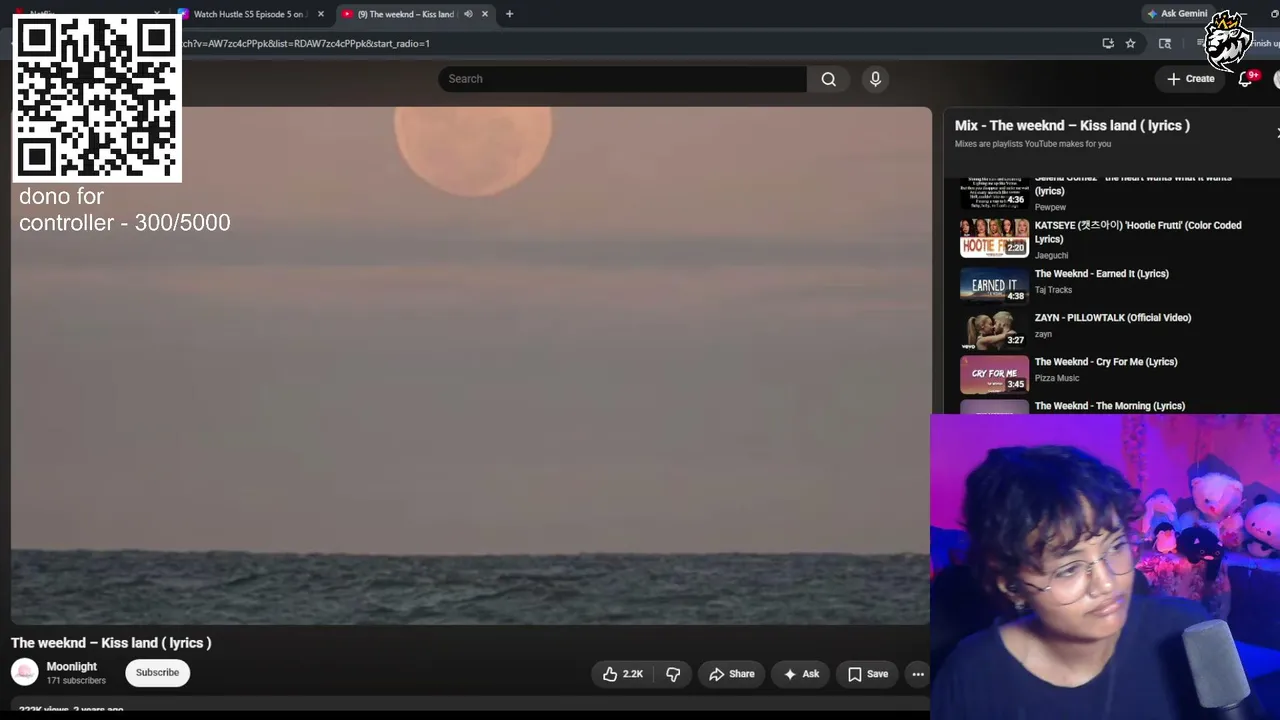
Task: Play 'The Weeknd - Cry For Me (Lyrics)'
Action: point(1106,362)
